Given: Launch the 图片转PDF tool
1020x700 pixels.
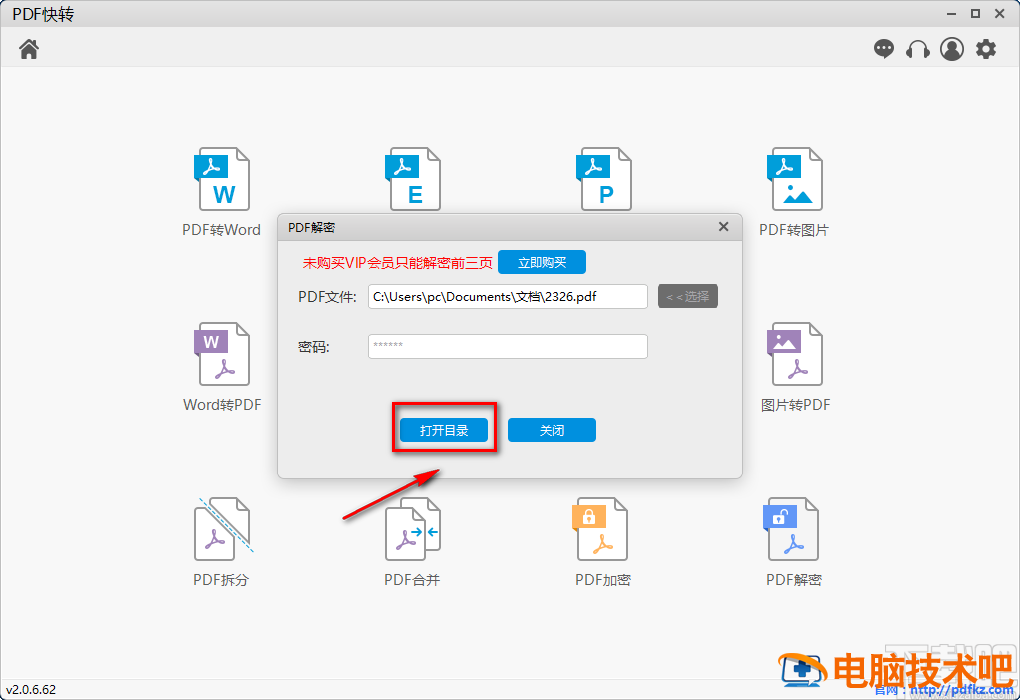Looking at the screenshot, I should pos(795,368).
